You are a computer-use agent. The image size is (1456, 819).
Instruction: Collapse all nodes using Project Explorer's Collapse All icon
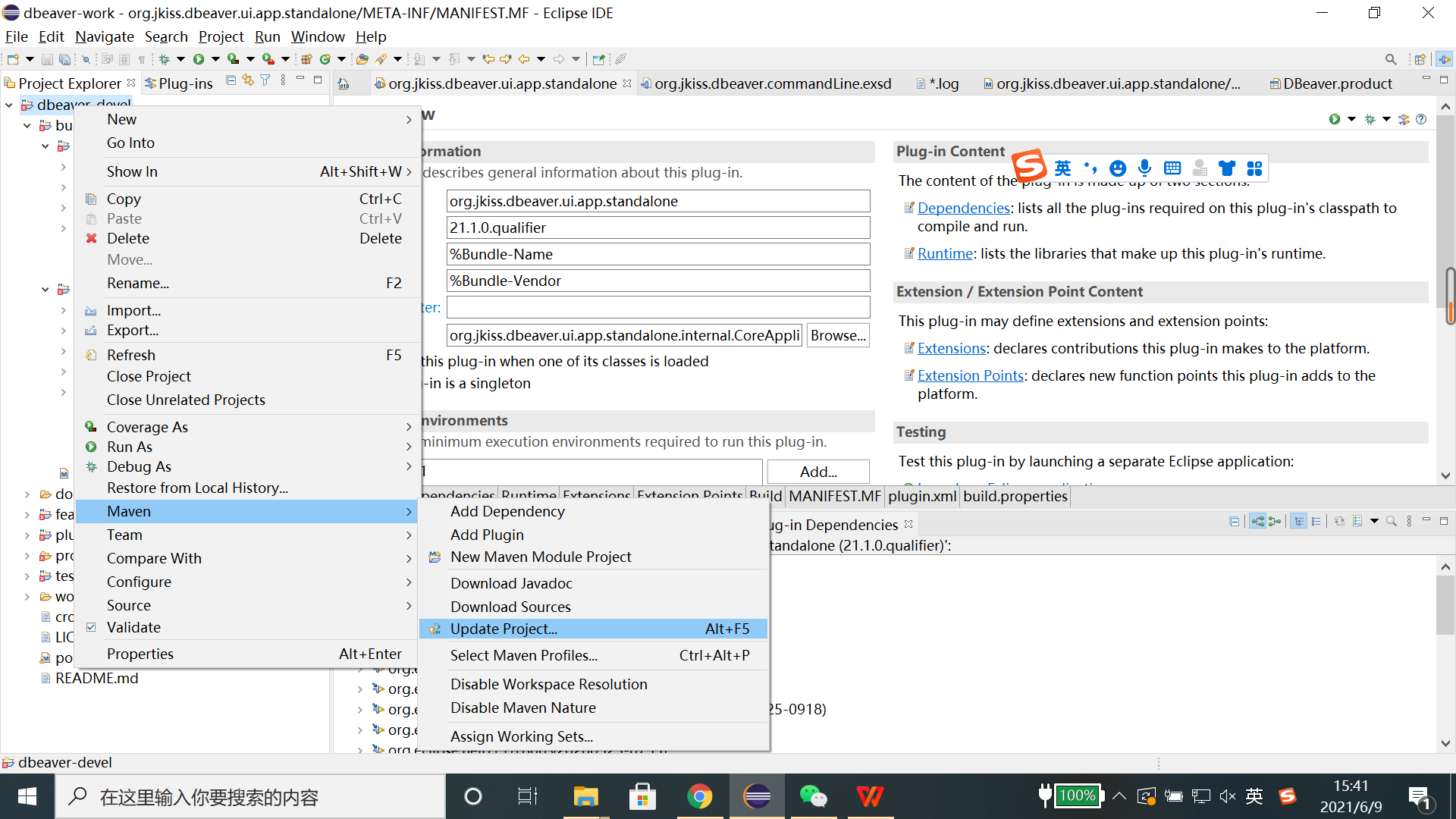[x=231, y=80]
